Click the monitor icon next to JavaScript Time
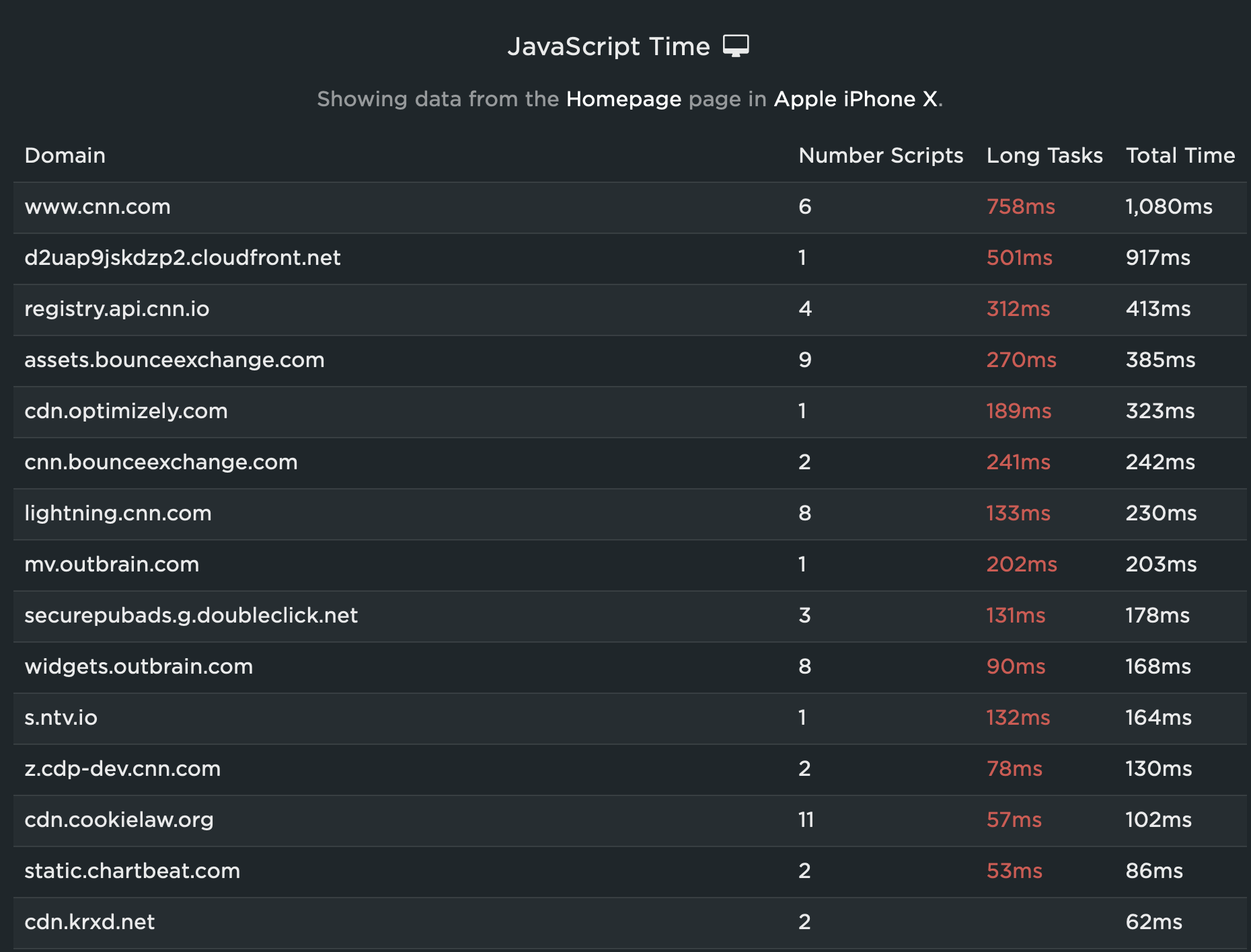Image resolution: width=1251 pixels, height=952 pixels. point(735,46)
